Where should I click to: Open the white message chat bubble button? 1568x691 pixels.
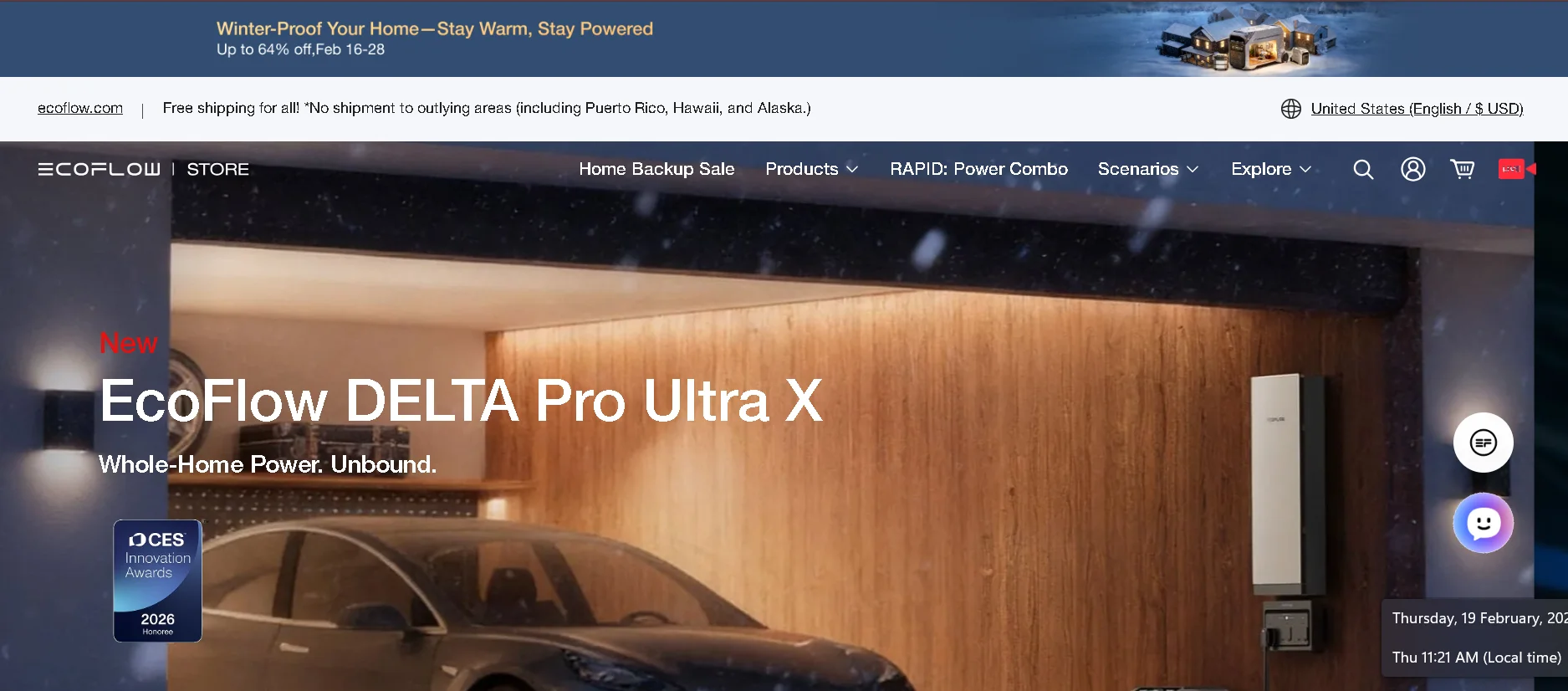[x=1484, y=443]
